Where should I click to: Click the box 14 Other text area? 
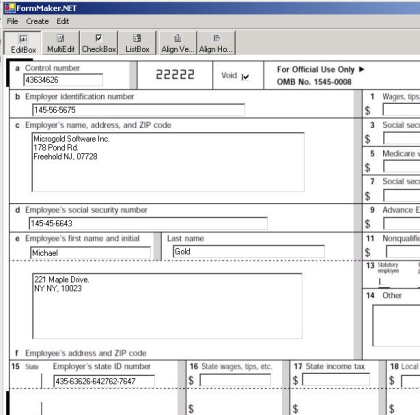tap(396, 326)
